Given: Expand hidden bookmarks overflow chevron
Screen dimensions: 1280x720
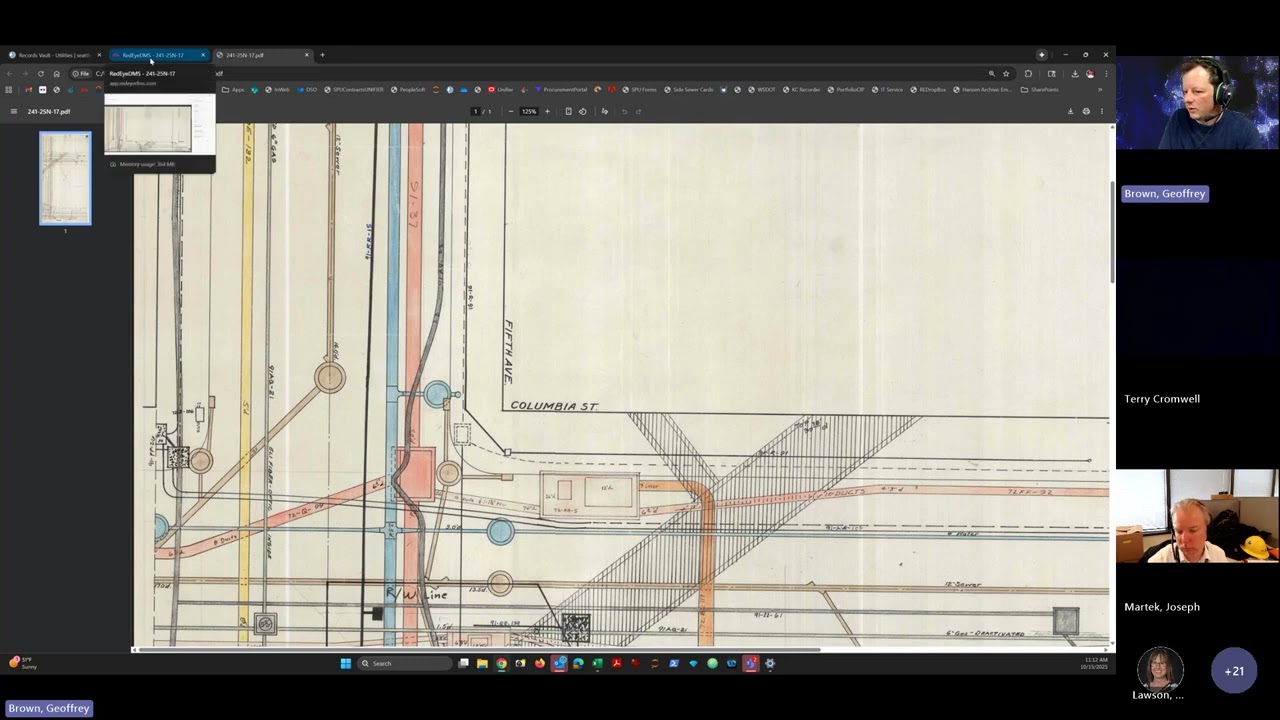Looking at the screenshot, I should pyautogui.click(x=1100, y=89).
